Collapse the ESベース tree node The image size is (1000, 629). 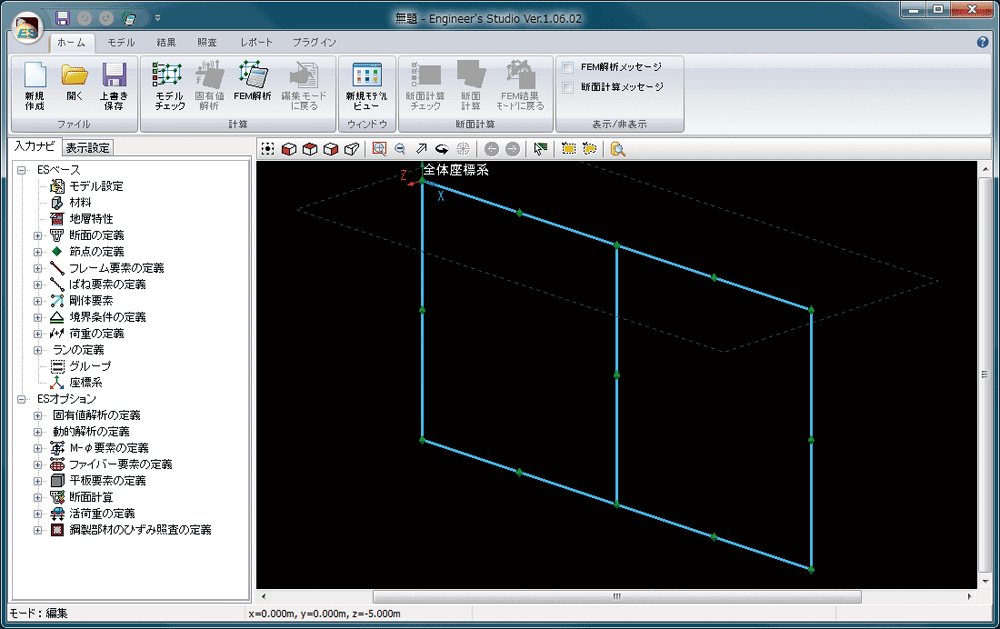(x=22, y=170)
